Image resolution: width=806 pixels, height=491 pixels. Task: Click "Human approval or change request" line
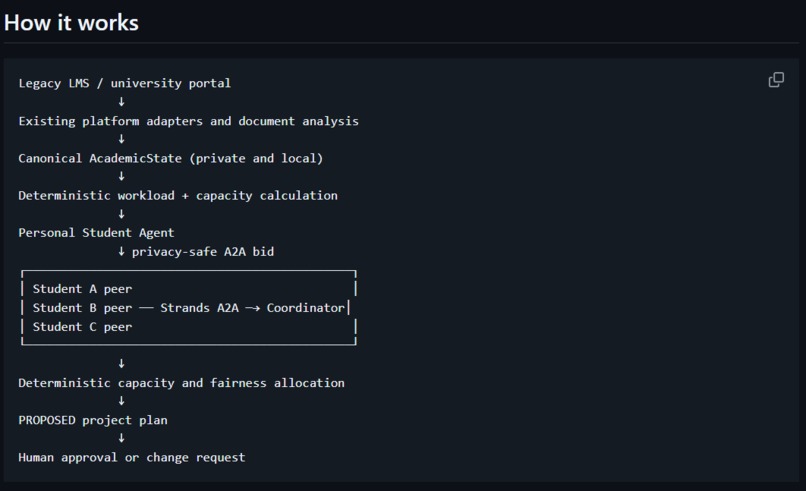[x=132, y=458]
